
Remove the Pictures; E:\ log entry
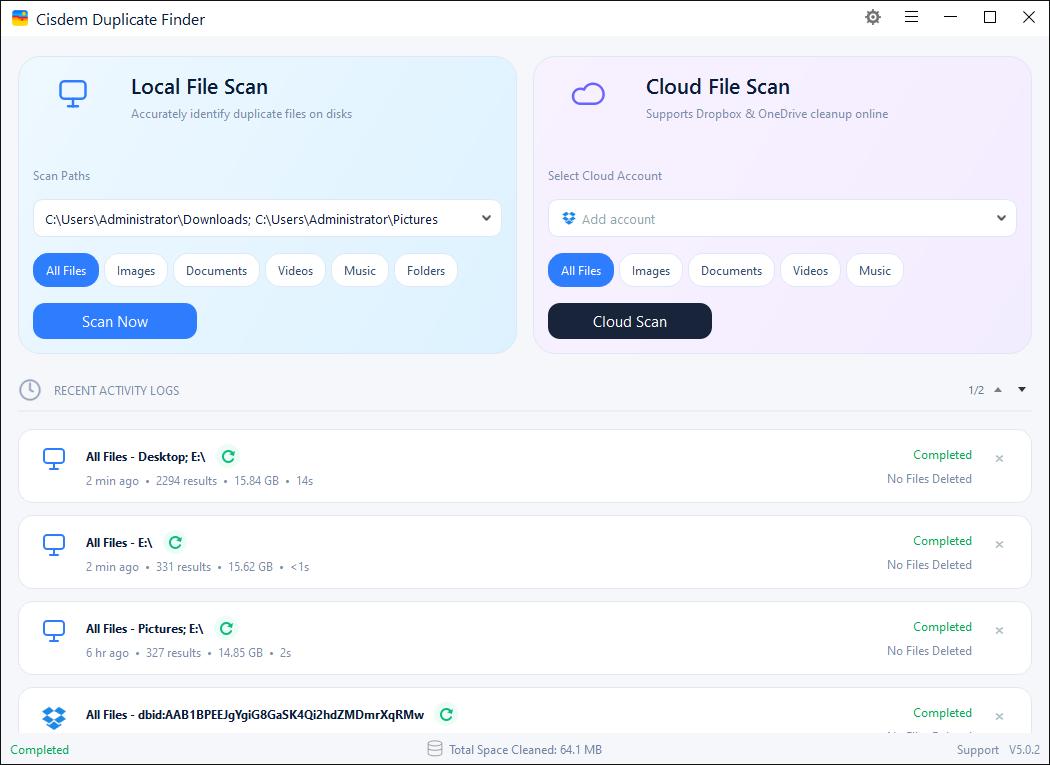click(999, 630)
